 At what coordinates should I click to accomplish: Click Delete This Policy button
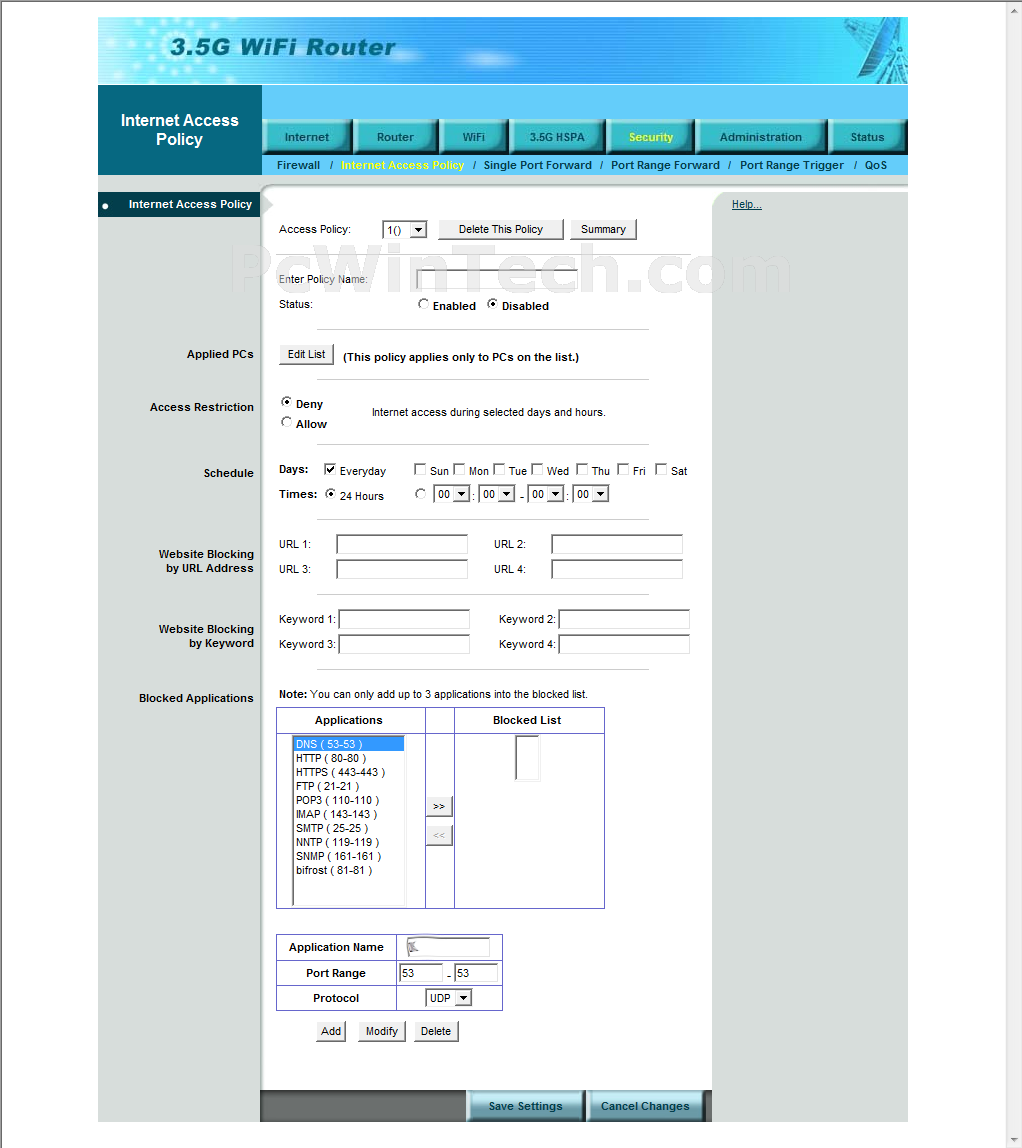coord(501,229)
